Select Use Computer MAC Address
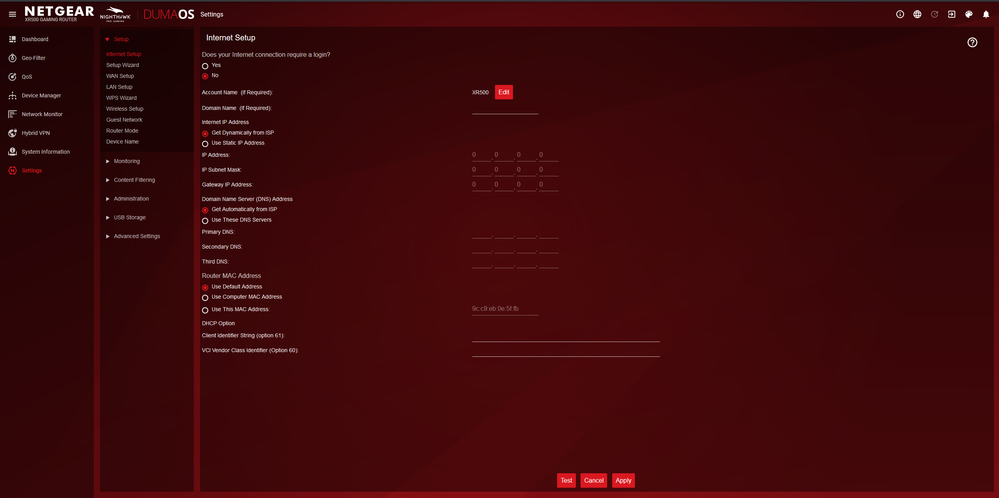The height and width of the screenshot is (498, 999). point(205,297)
